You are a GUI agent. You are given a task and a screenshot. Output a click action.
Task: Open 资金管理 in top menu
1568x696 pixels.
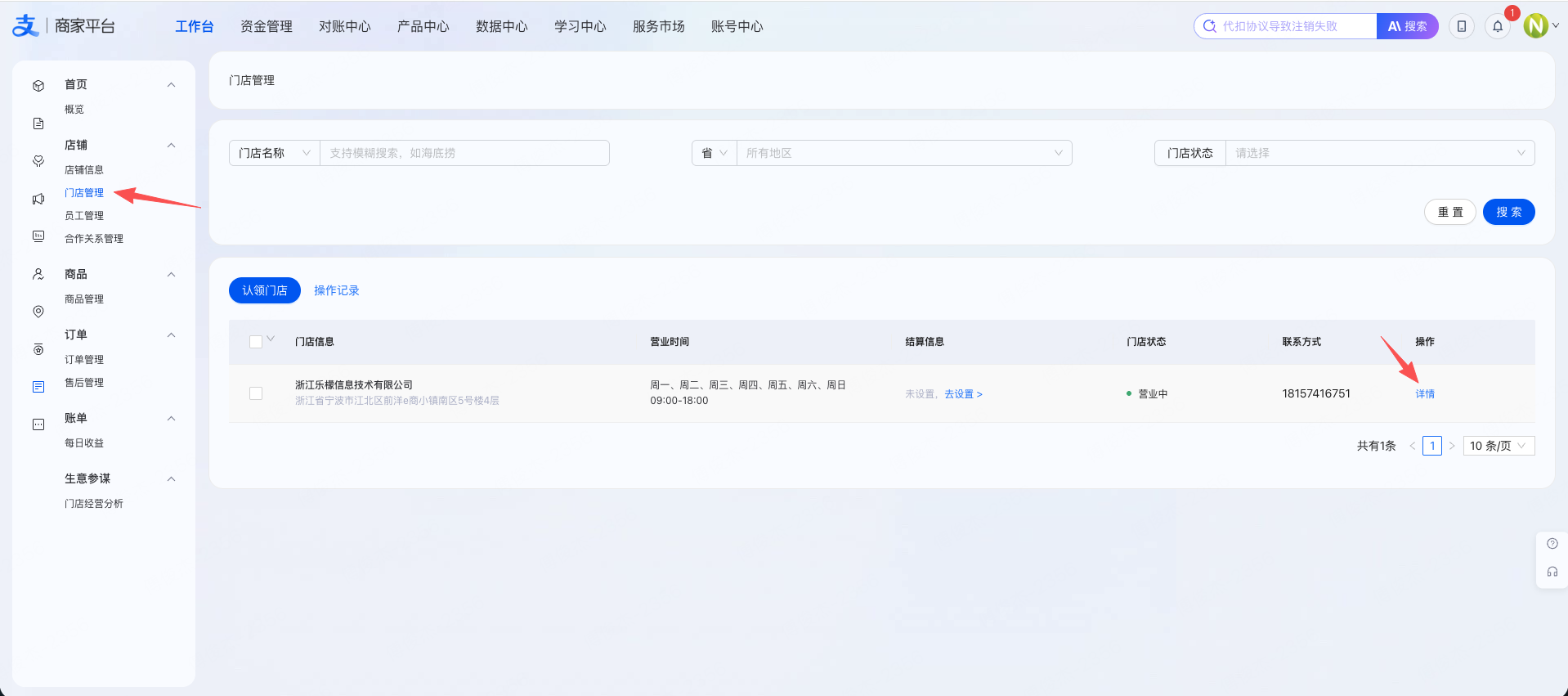[x=267, y=26]
